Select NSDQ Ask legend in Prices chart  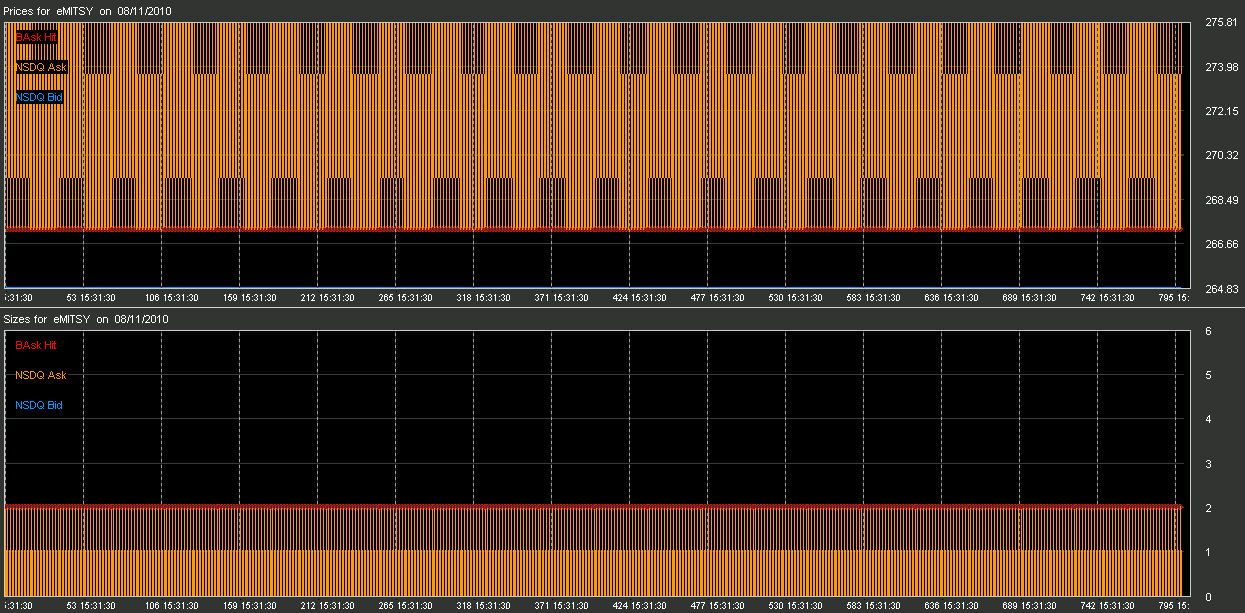41,67
